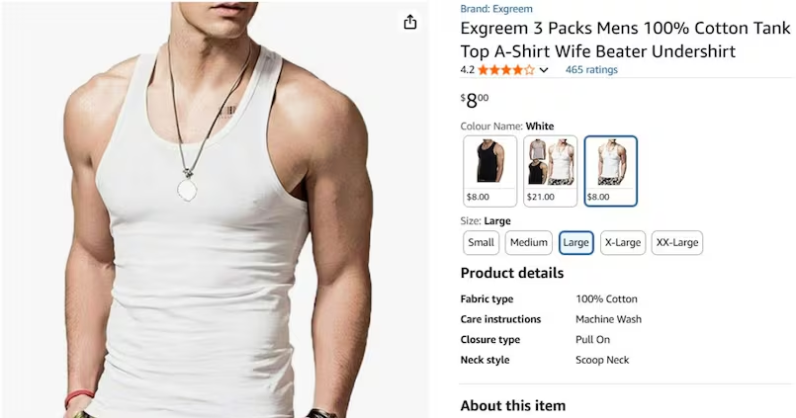Click the share icon above product image
Viewport: 796px width, 418px height.
click(x=410, y=22)
